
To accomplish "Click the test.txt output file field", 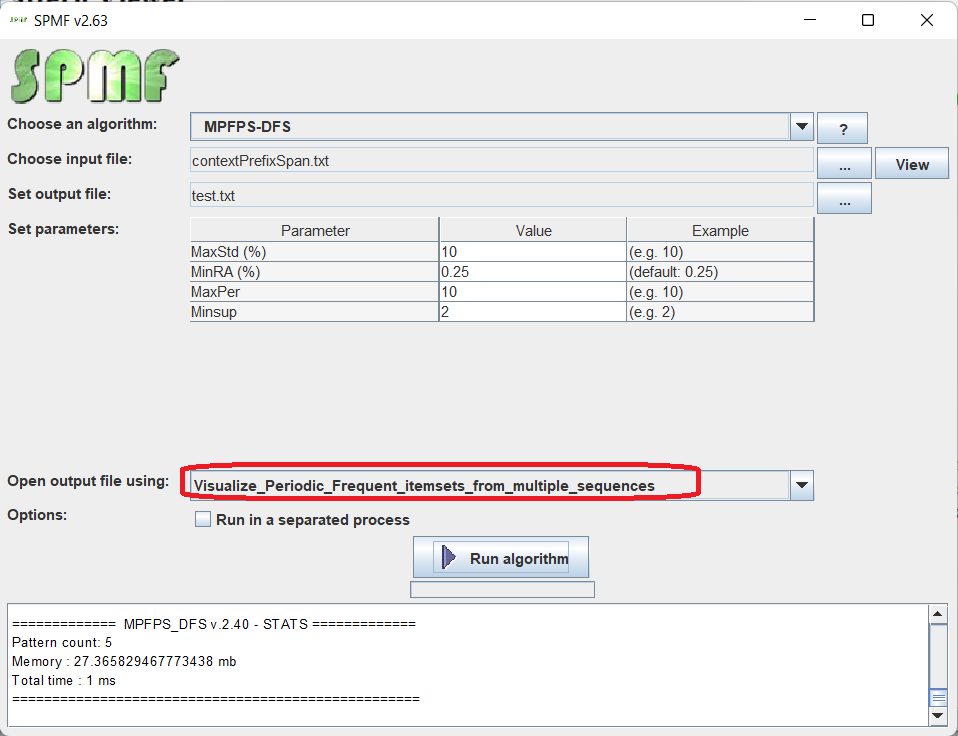I will point(500,196).
